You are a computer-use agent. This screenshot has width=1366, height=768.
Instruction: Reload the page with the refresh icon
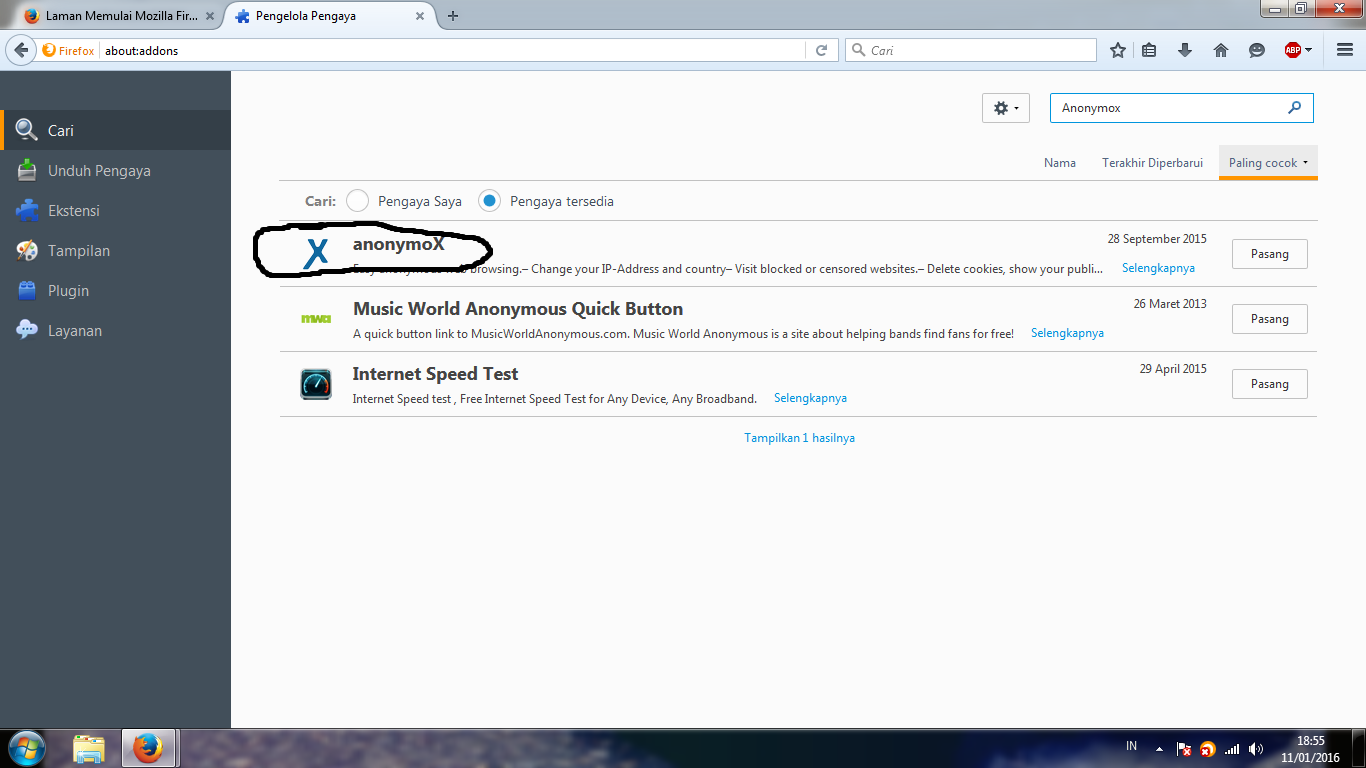pos(821,50)
